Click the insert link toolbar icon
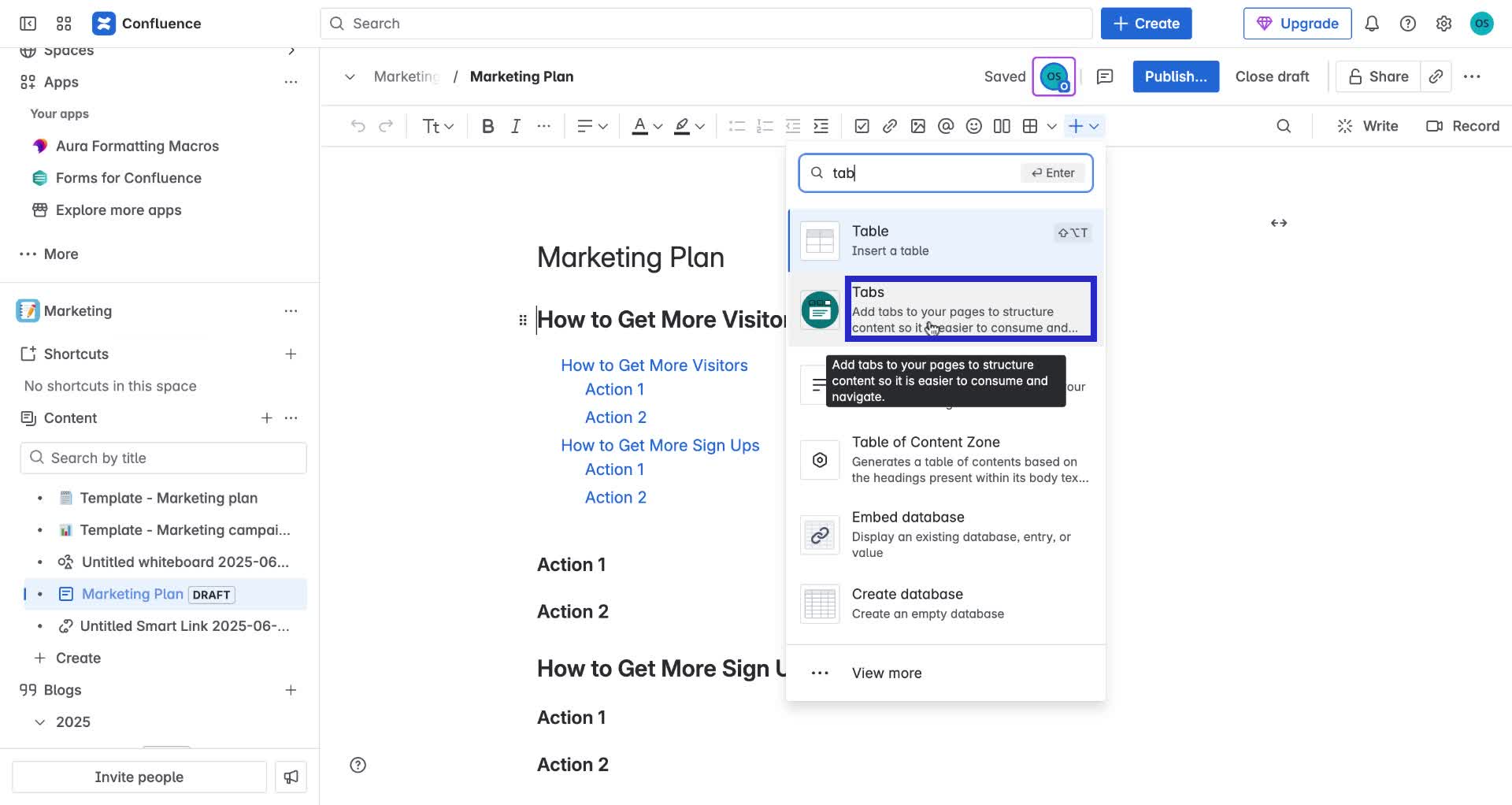Image resolution: width=1512 pixels, height=805 pixels. coord(890,126)
